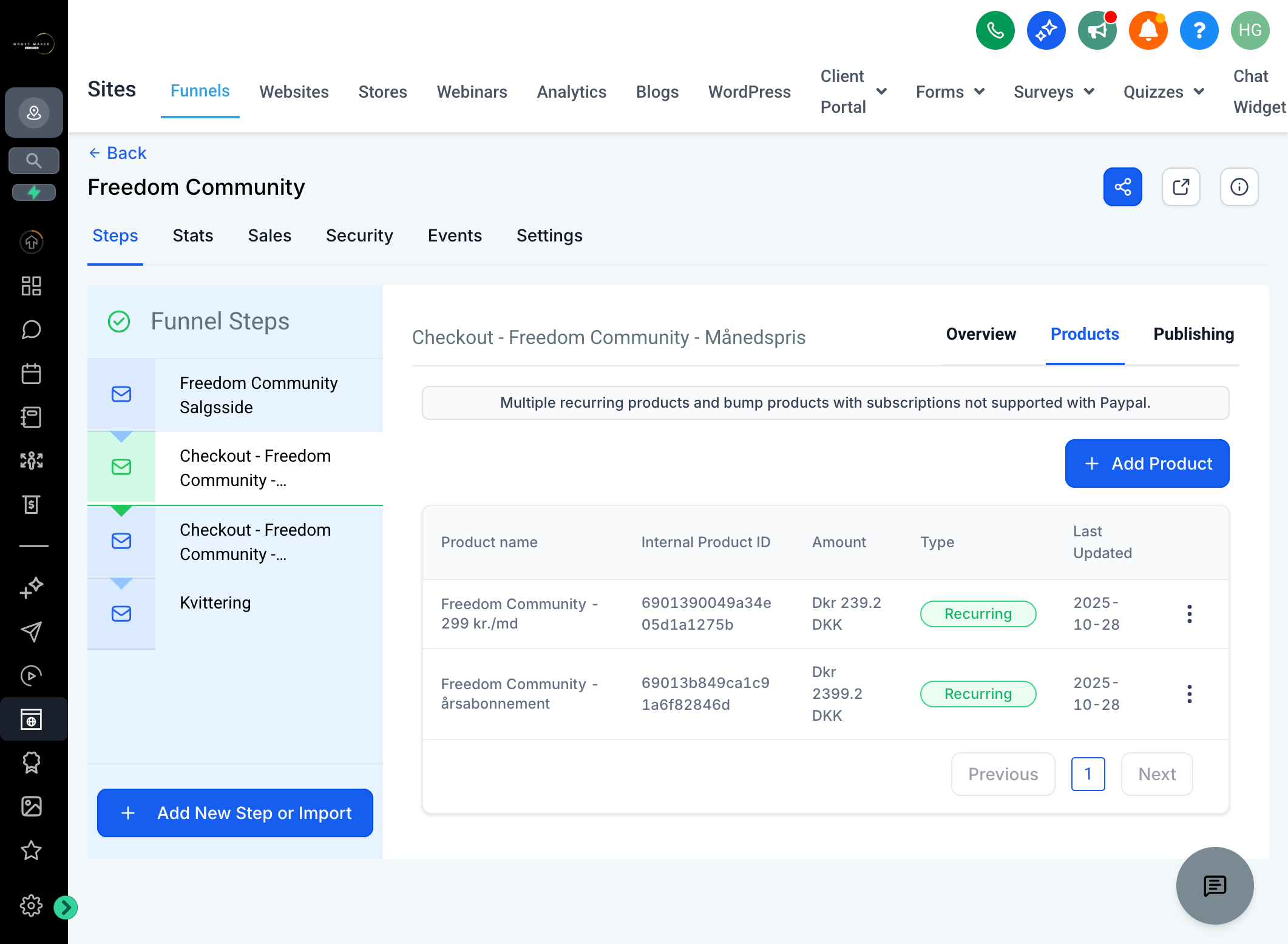The width and height of the screenshot is (1288, 944).
Task: Go back using the Back link
Action: pyautogui.click(x=118, y=153)
